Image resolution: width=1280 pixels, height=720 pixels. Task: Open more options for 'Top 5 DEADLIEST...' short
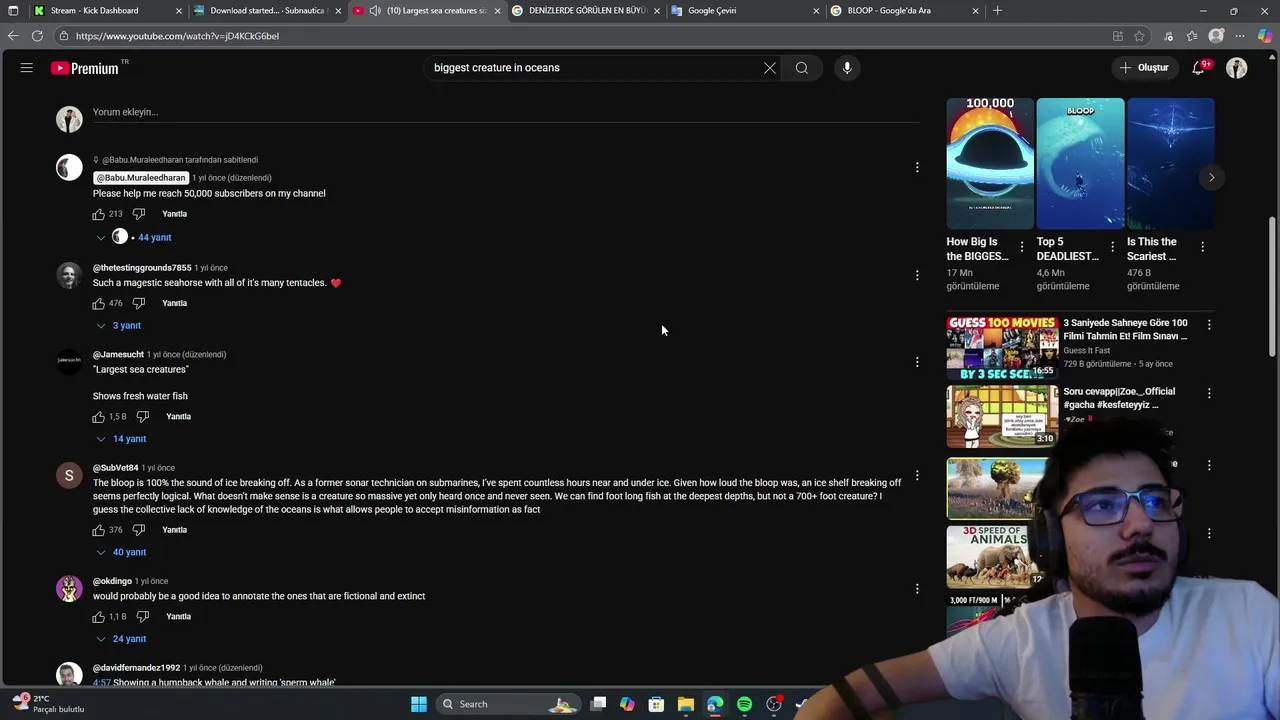(x=1112, y=247)
